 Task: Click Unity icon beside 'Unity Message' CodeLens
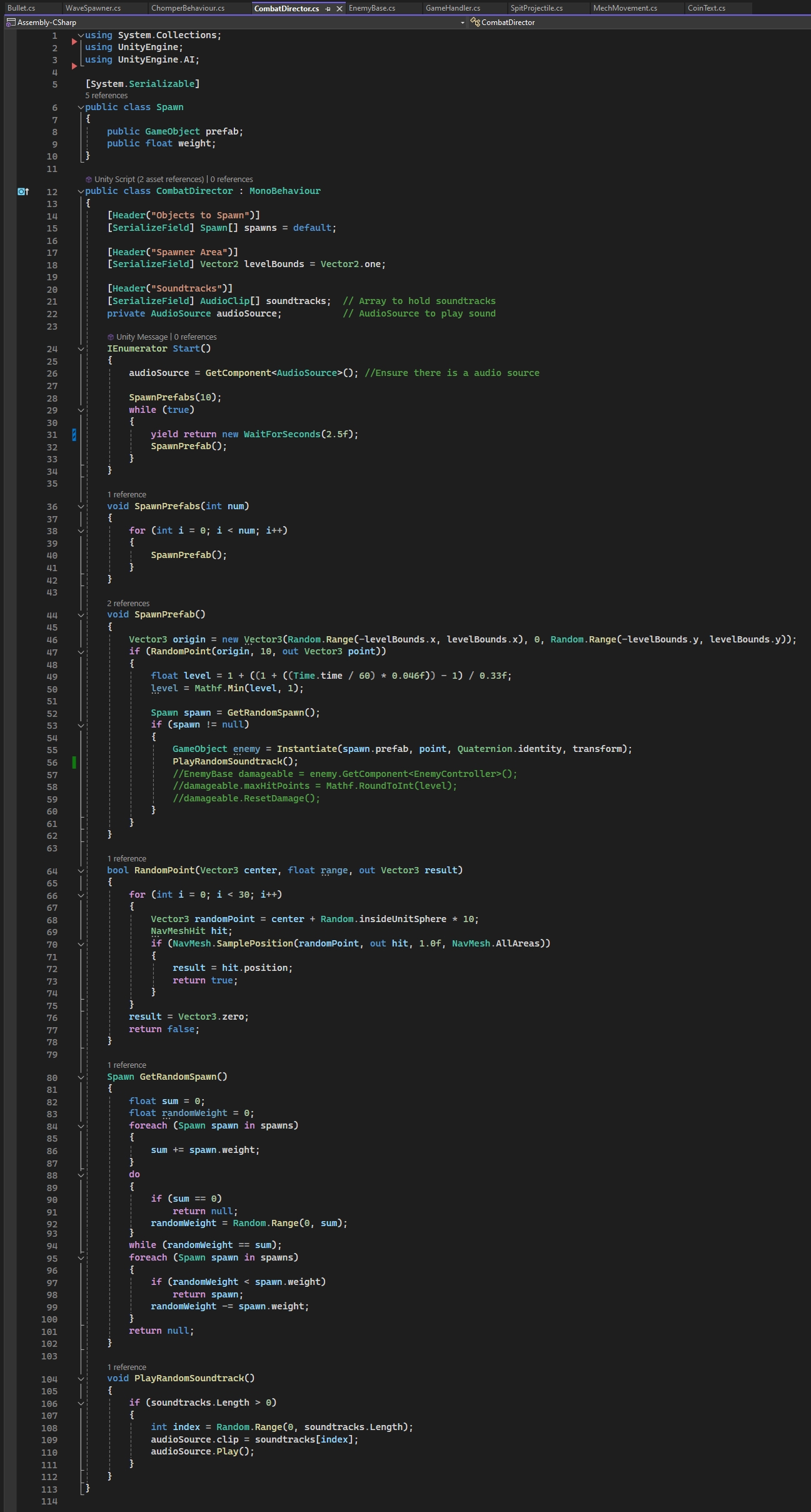tap(111, 337)
